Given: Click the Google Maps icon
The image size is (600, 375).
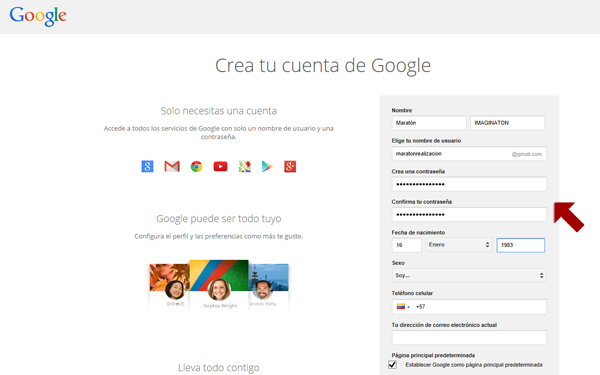Looking at the screenshot, I should tap(245, 166).
